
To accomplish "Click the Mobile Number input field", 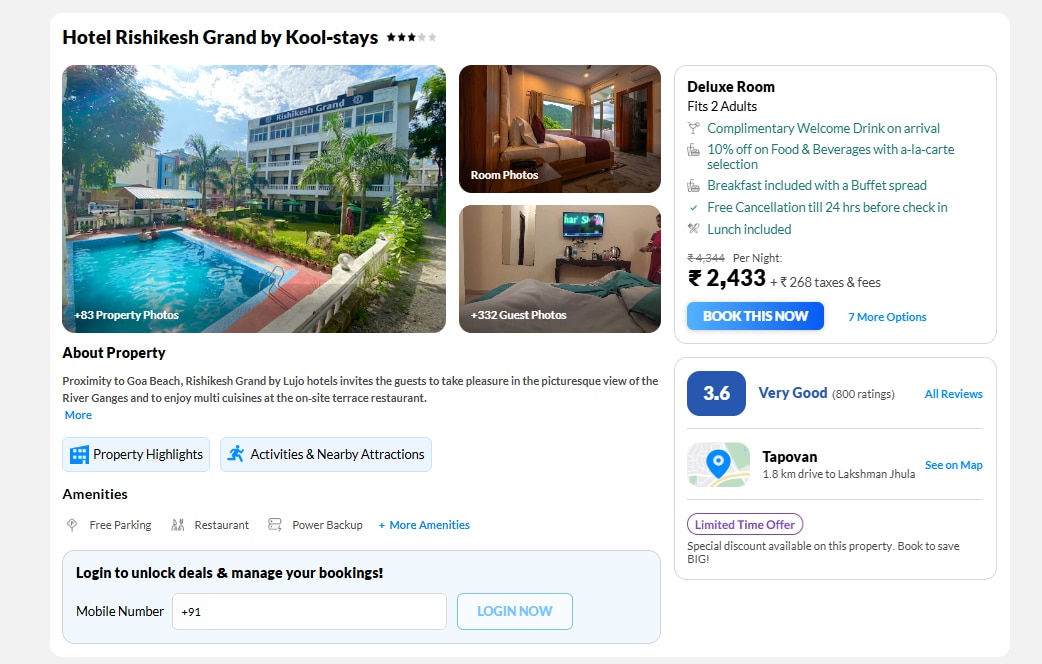I will tap(310, 611).
